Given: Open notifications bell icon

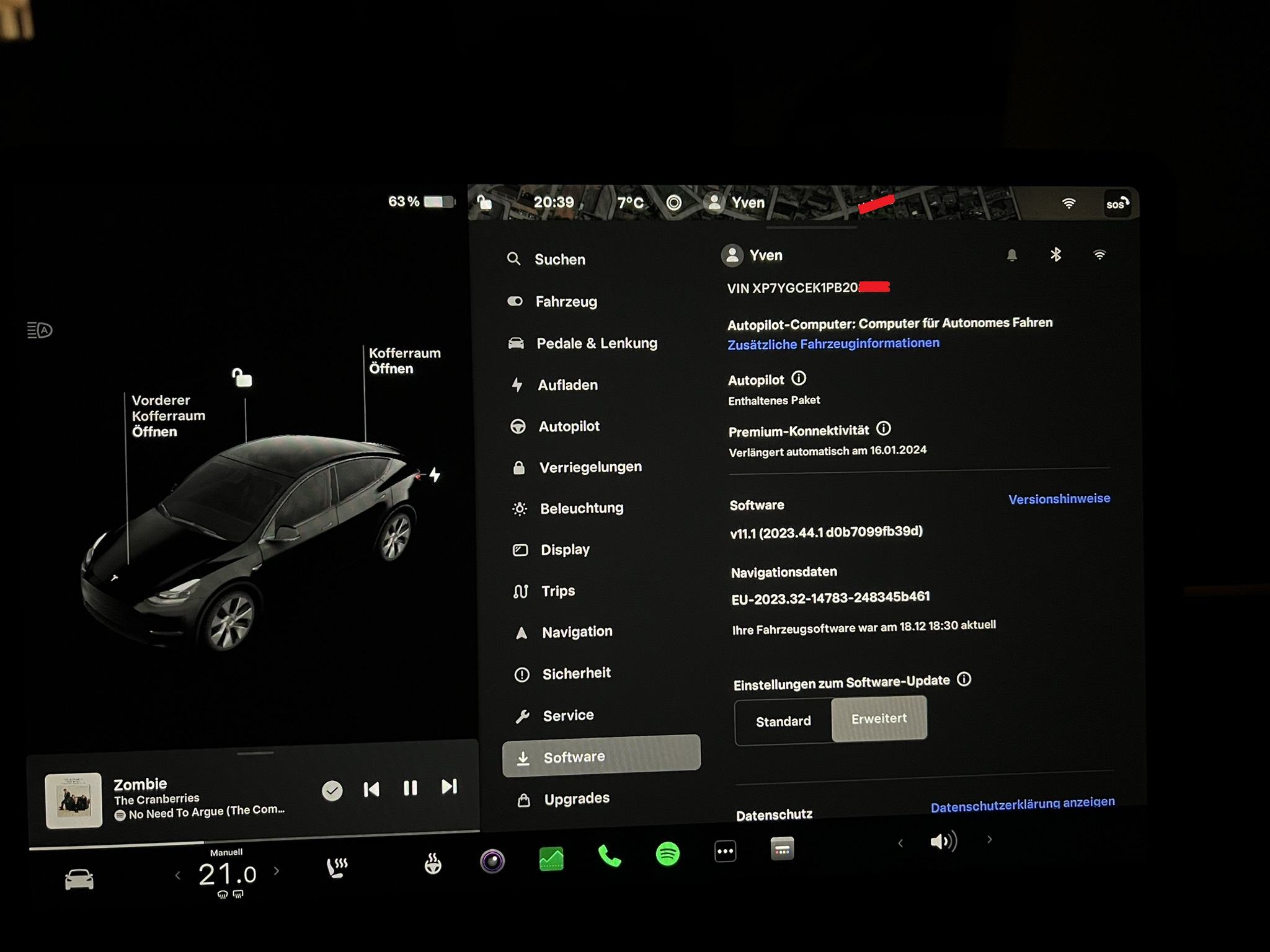Looking at the screenshot, I should 1011,255.
